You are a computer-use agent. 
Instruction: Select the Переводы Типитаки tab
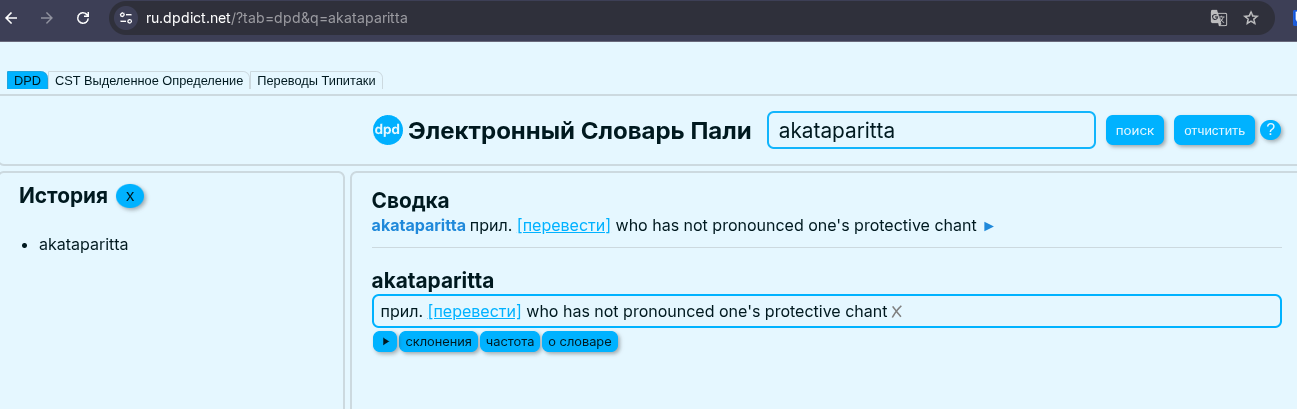(x=316, y=81)
